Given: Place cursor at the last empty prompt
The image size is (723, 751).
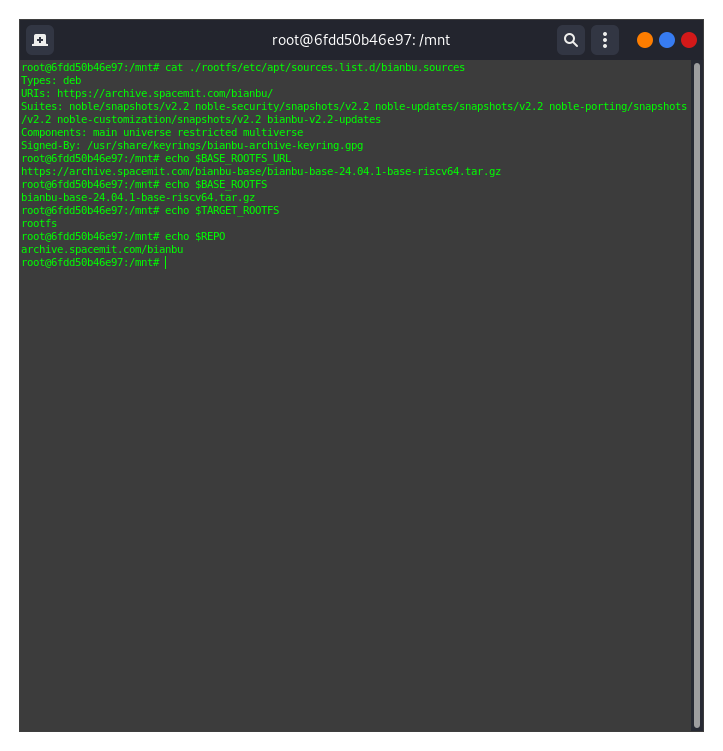Looking at the screenshot, I should click(x=166, y=262).
